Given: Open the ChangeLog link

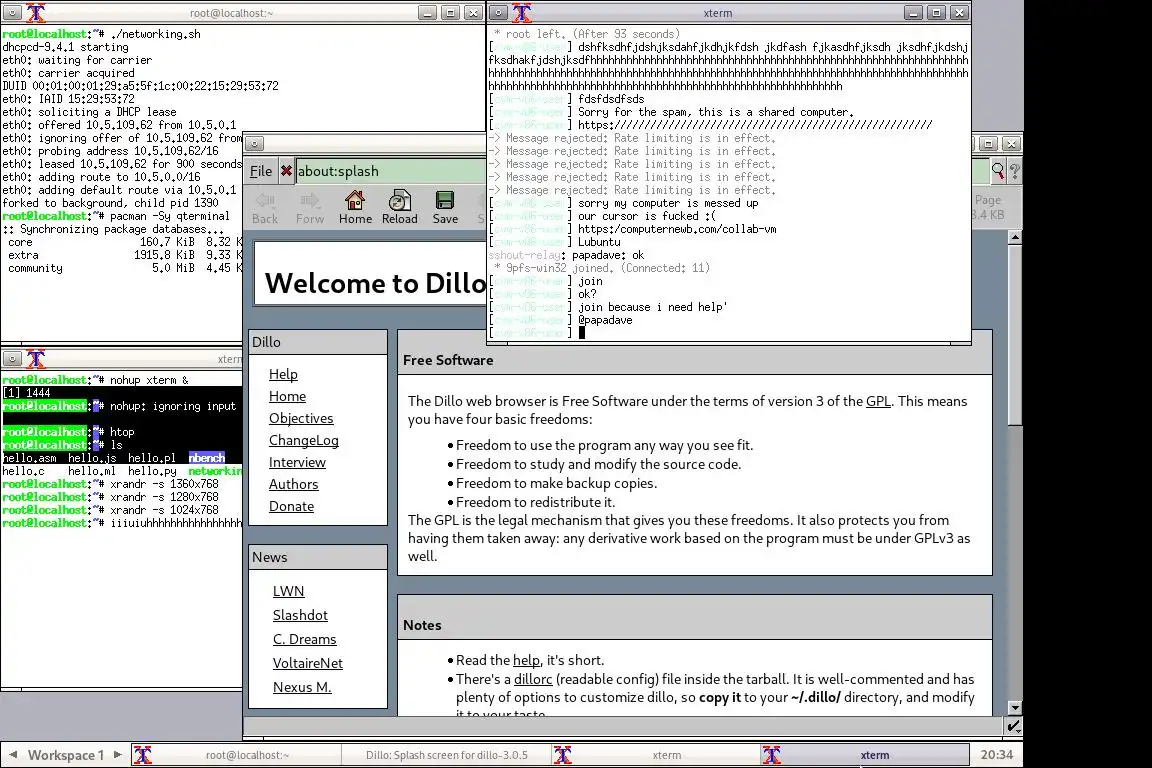Looking at the screenshot, I should 303,440.
